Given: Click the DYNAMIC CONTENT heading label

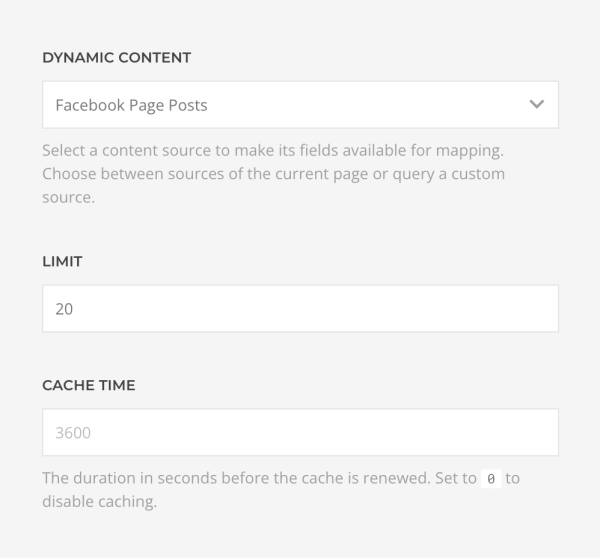Looking at the screenshot, I should pyautogui.click(x=116, y=58).
